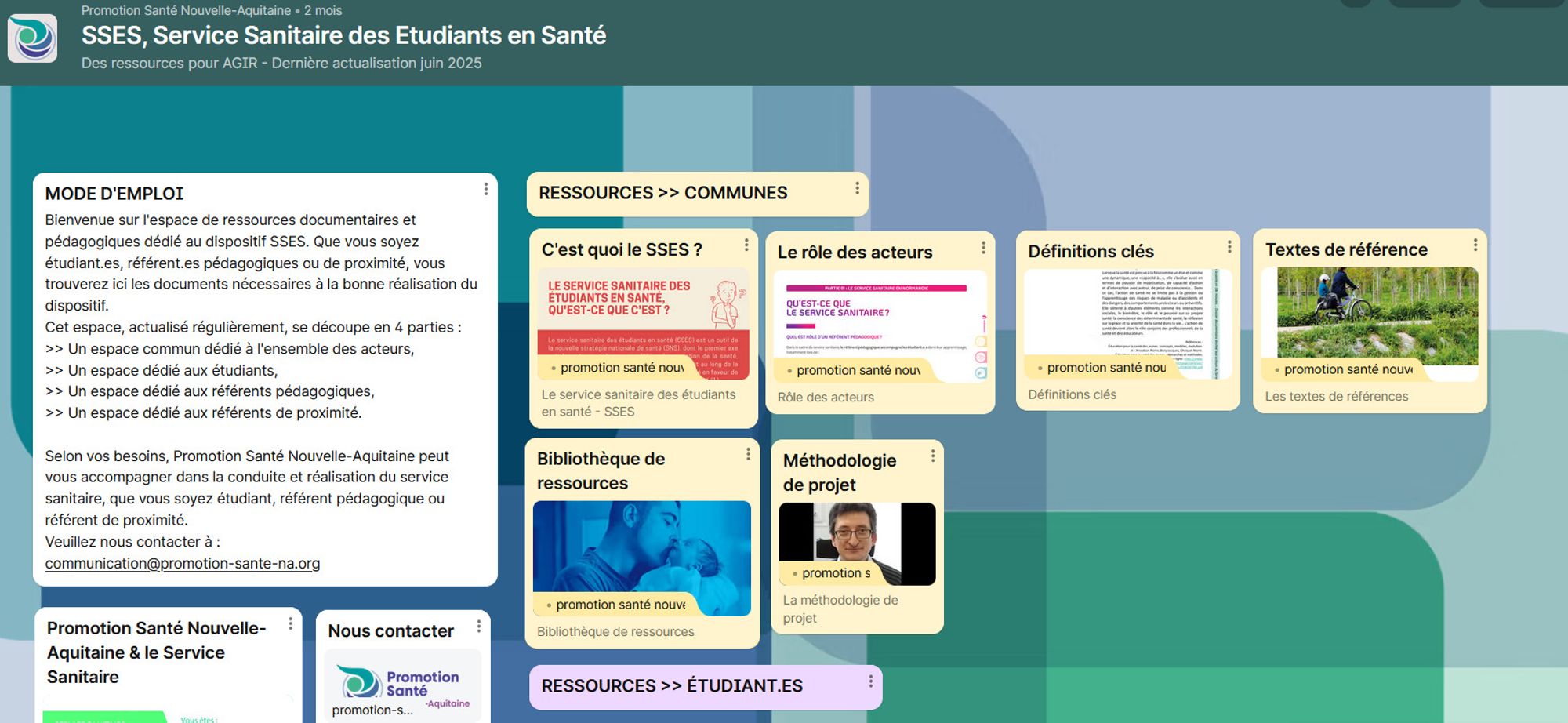This screenshot has width=1568, height=723.
Task: Open options for Définitions clés card
Action: 1229,246
